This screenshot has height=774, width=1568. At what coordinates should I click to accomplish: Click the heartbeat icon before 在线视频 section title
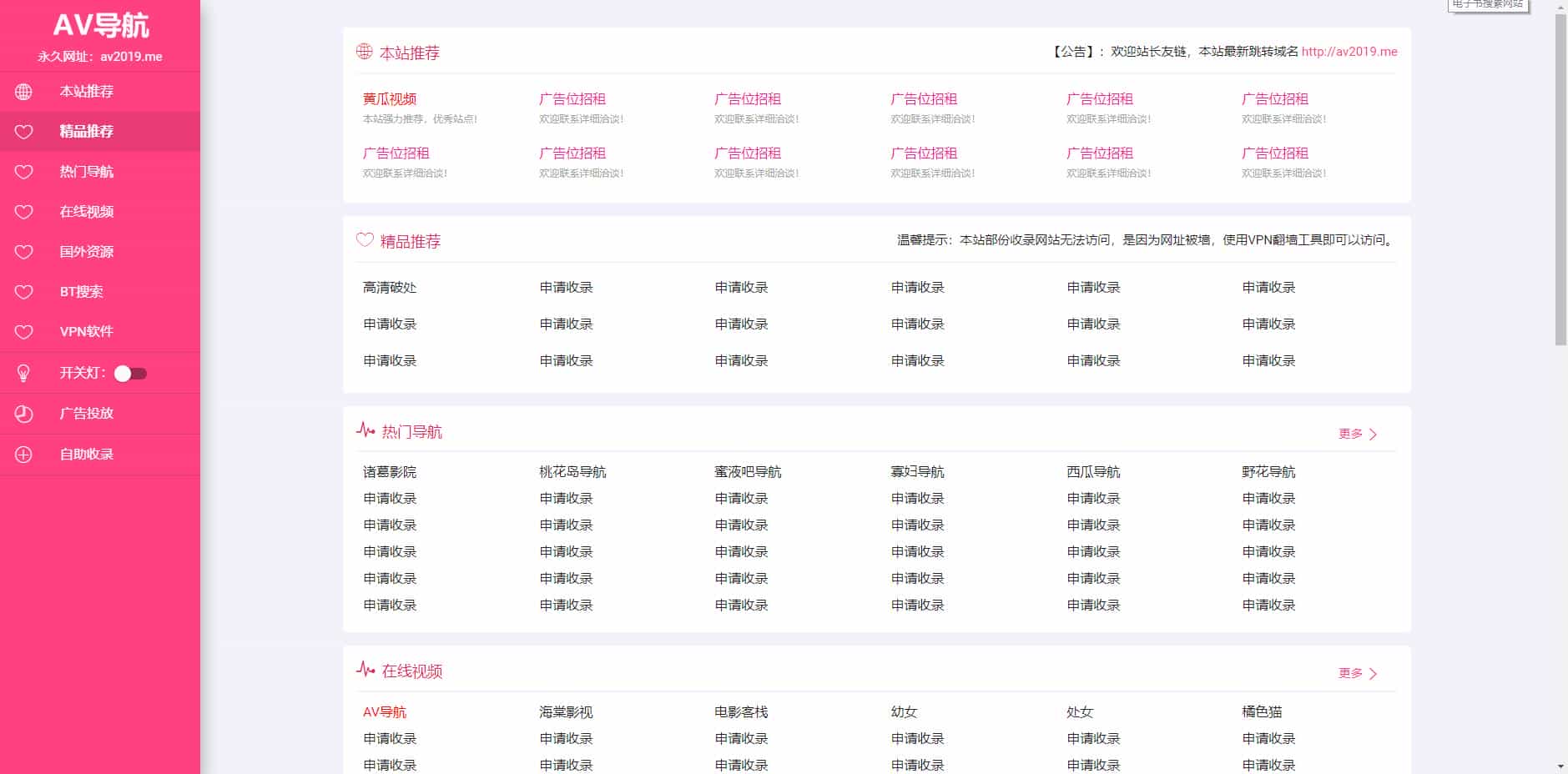(x=365, y=670)
